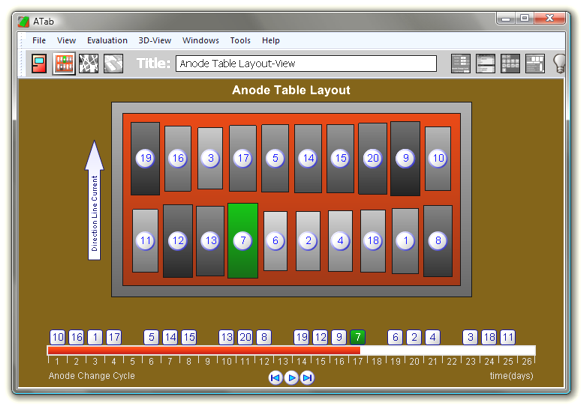Open the Tools menu
The image size is (583, 406).
(x=240, y=40)
